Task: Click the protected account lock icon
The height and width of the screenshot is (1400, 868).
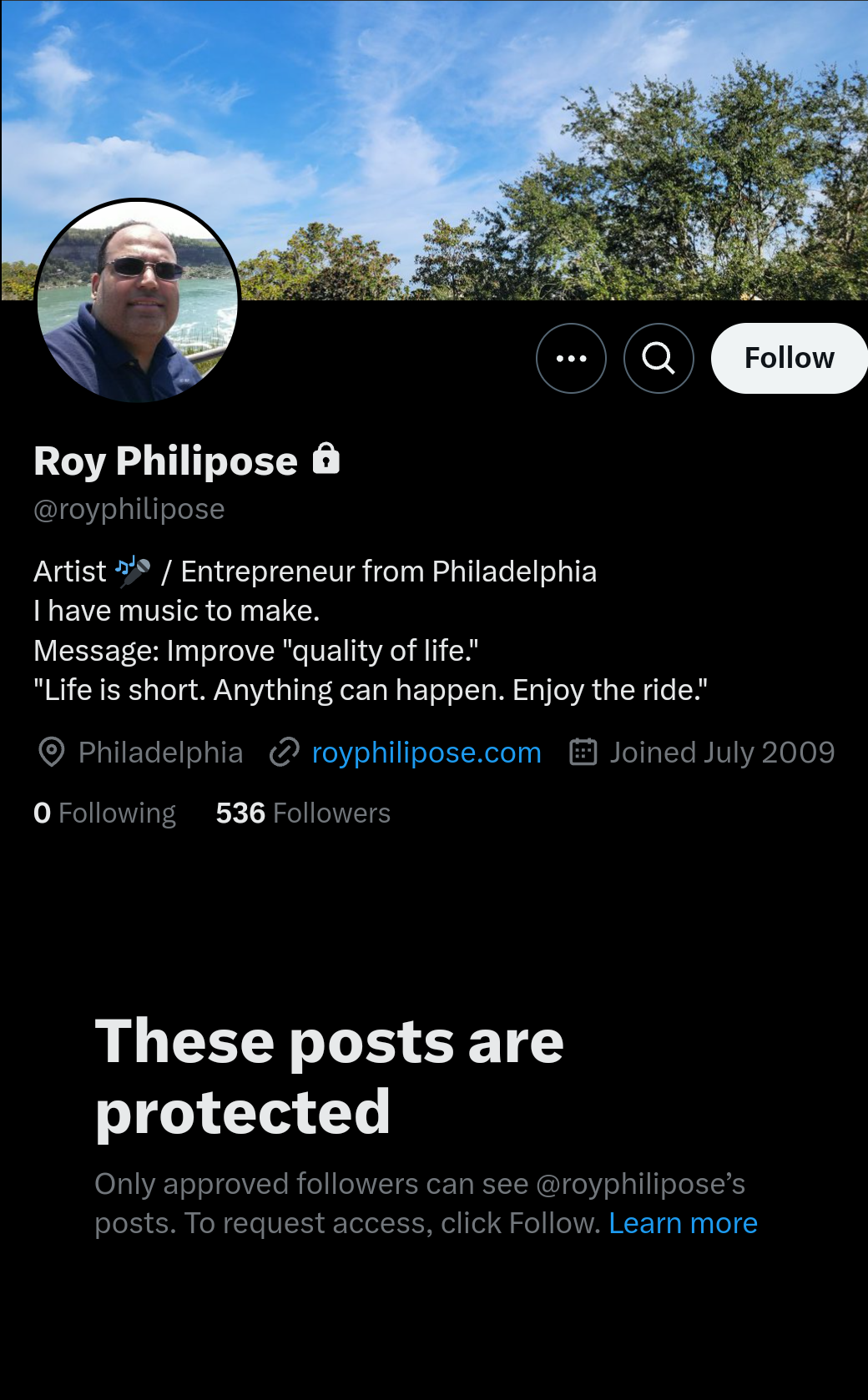Action: click(326, 460)
